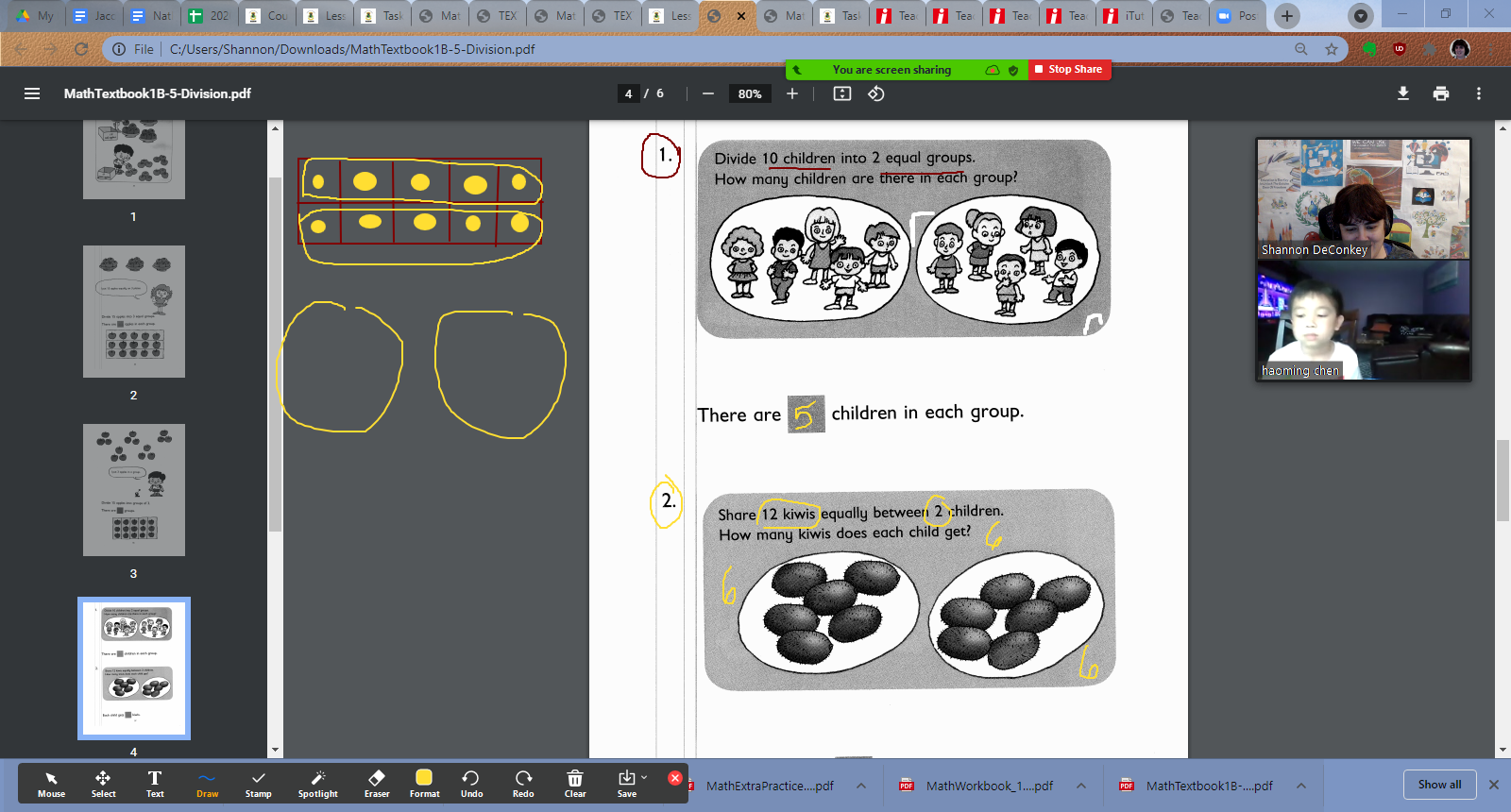Fit PDF page to width
The image size is (1511, 812).
[842, 93]
